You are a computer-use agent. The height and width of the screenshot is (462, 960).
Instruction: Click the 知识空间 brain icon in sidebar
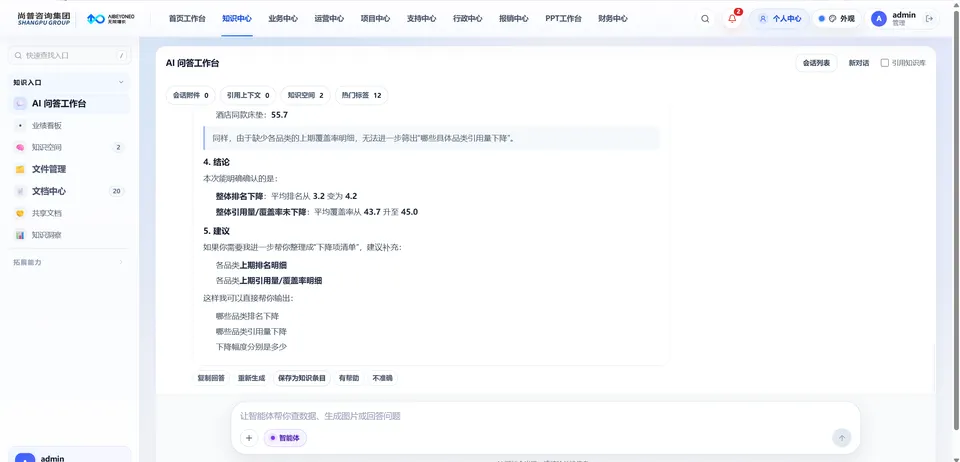(20, 147)
